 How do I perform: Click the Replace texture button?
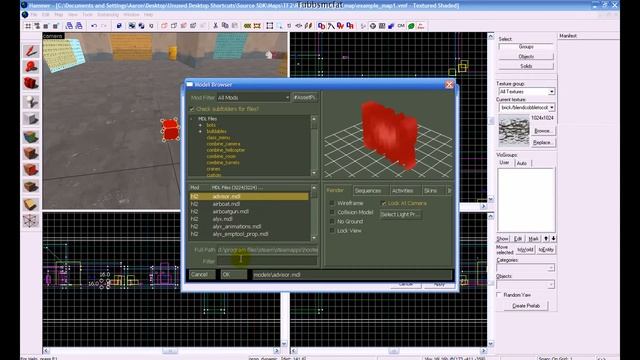tap(542, 142)
